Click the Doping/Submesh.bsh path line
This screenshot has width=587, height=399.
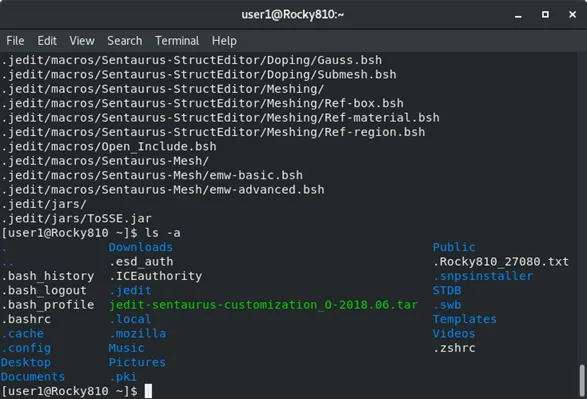[199, 74]
